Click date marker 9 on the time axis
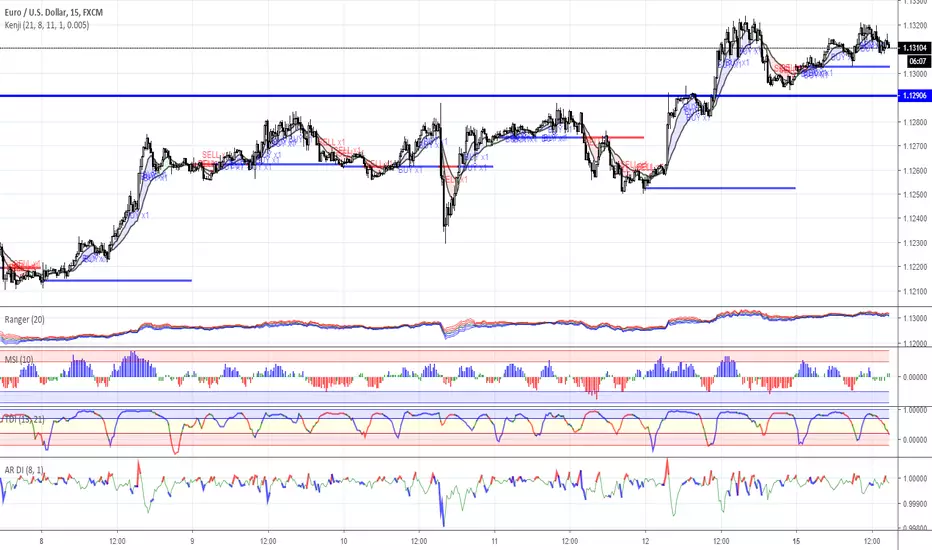This screenshot has height=550, width=932. [x=192, y=541]
